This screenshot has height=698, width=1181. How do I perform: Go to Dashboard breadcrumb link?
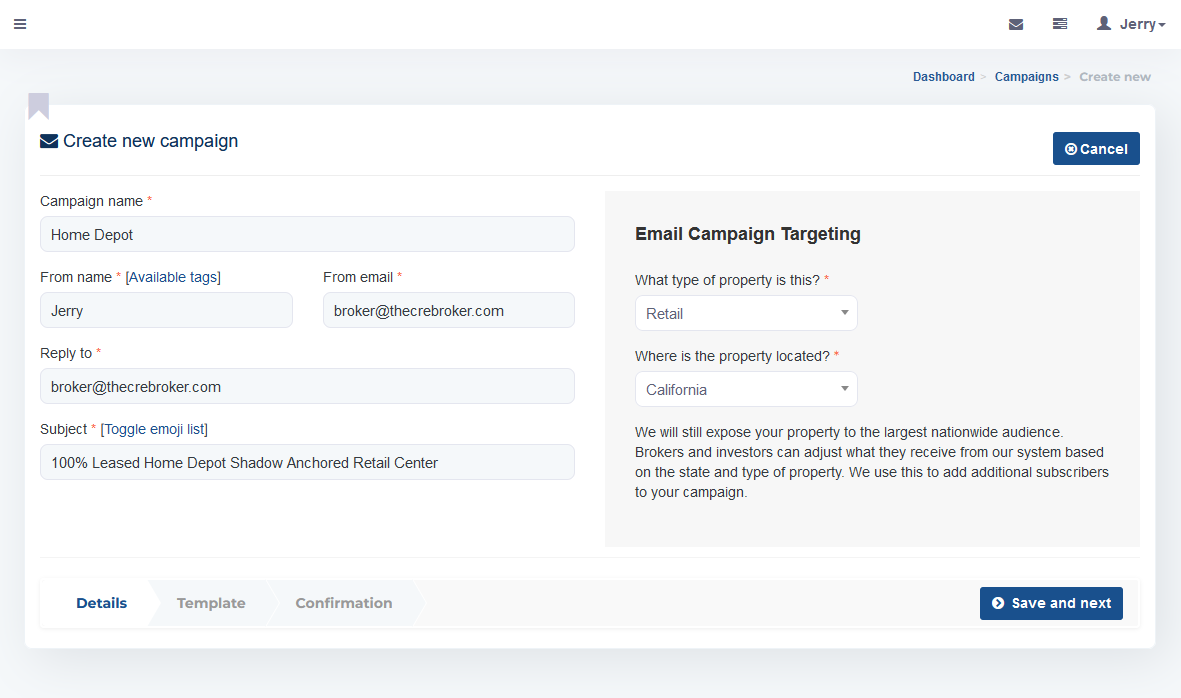[x=943, y=77]
